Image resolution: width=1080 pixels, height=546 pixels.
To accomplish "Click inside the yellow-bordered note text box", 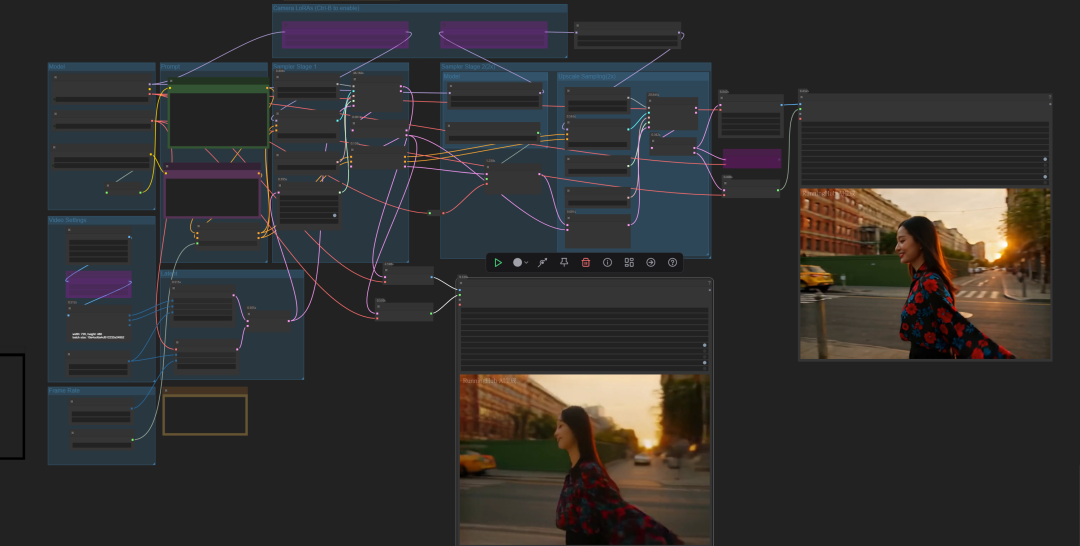I will pos(205,415).
